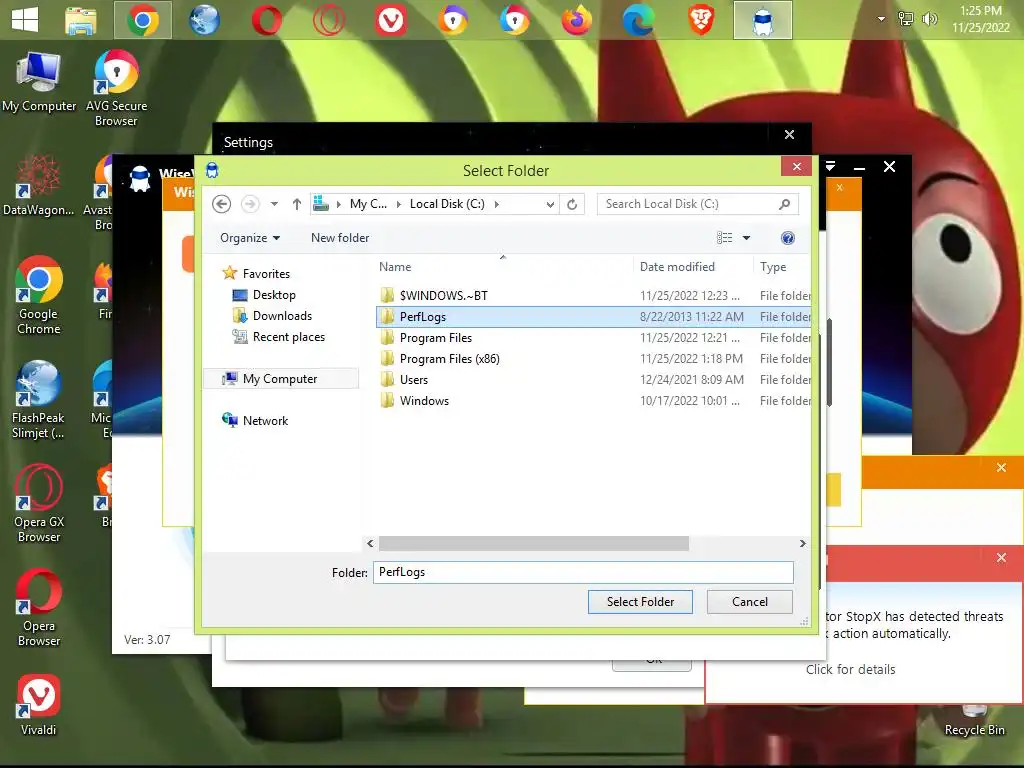Screen dimensions: 1024x768
Task: Select My Computer in navigation pane
Action: tap(281, 379)
